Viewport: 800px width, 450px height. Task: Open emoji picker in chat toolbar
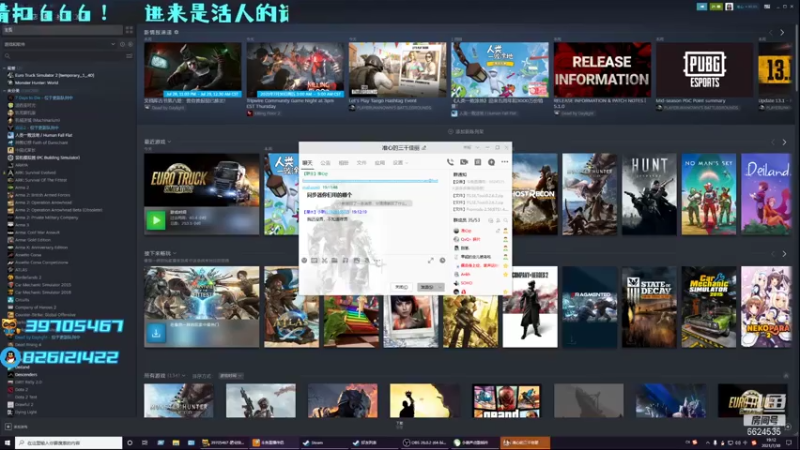pyautogui.click(x=304, y=261)
